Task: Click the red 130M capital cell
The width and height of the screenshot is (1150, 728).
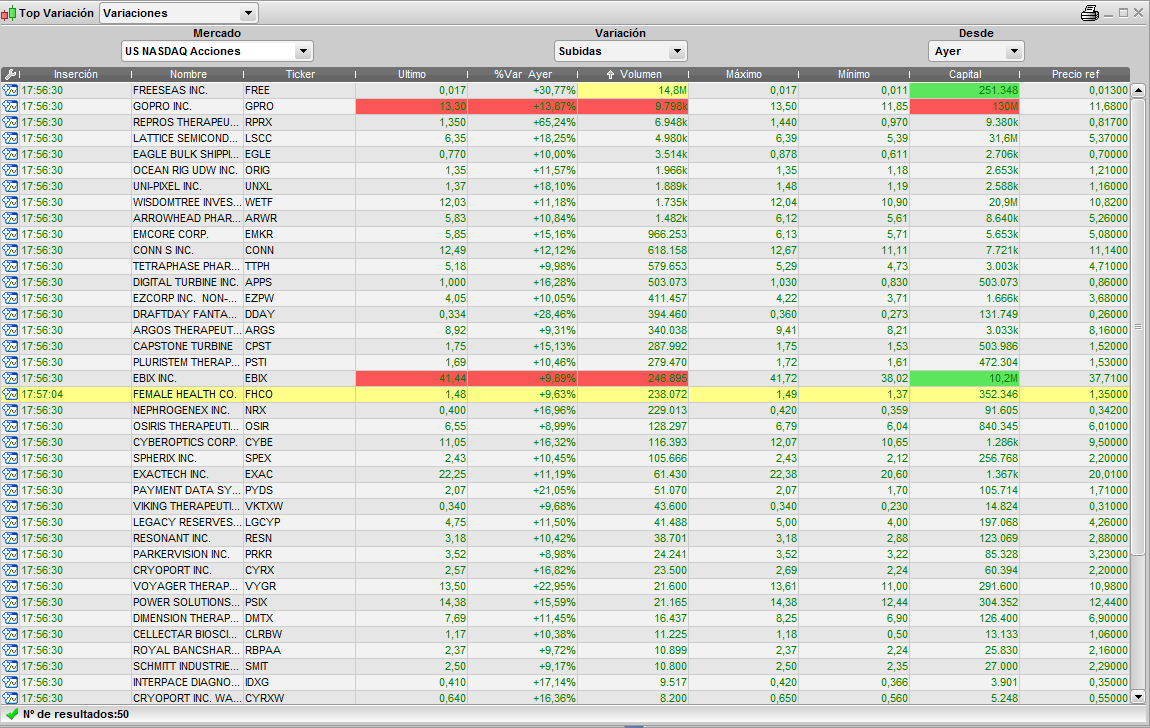Action: (x=964, y=106)
